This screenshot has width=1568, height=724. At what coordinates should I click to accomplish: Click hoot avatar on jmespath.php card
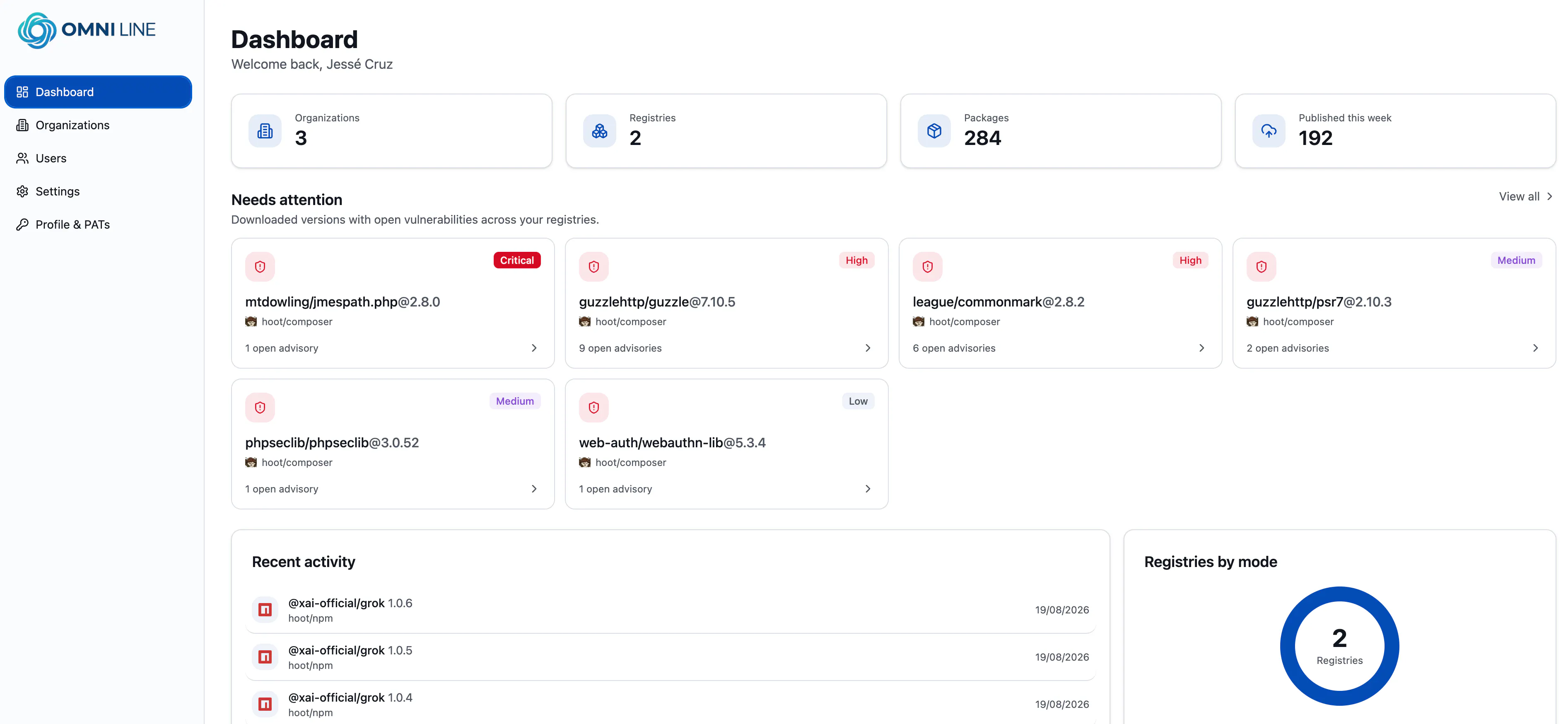point(251,321)
